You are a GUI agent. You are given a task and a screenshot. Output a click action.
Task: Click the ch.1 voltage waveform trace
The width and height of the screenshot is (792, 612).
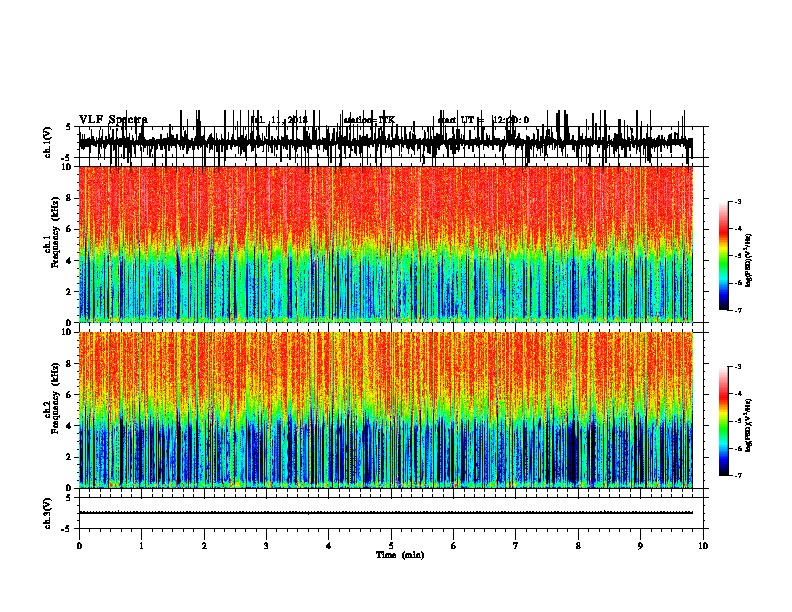[386, 142]
